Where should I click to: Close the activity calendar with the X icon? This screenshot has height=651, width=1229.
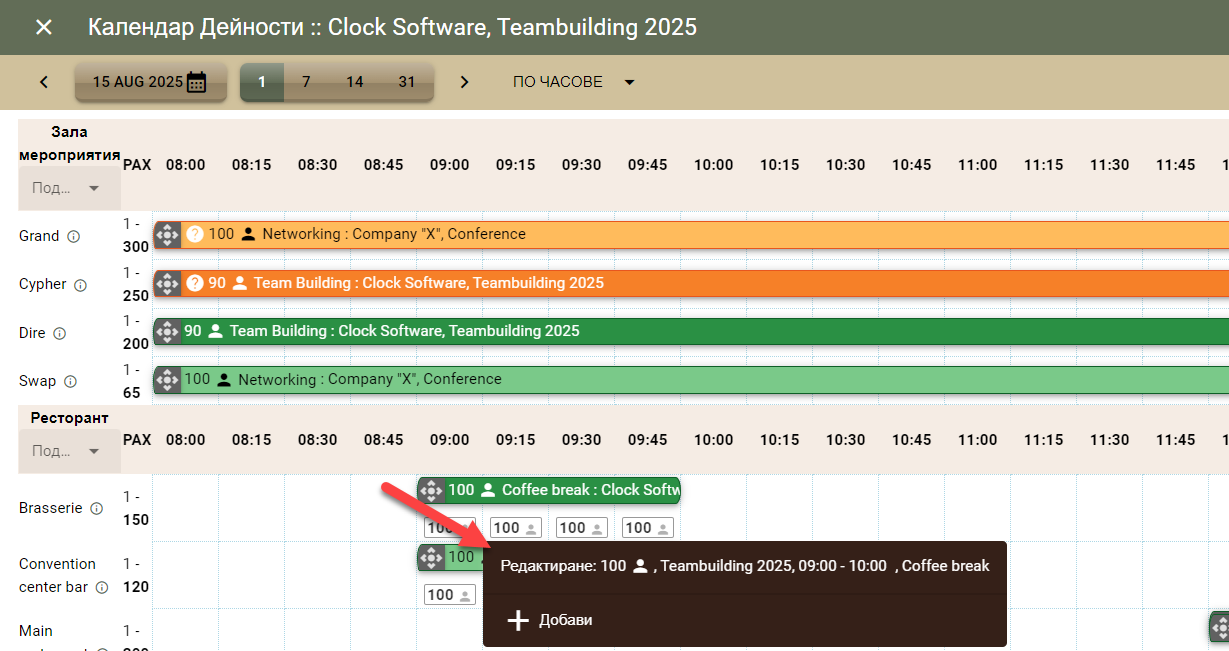point(44,27)
